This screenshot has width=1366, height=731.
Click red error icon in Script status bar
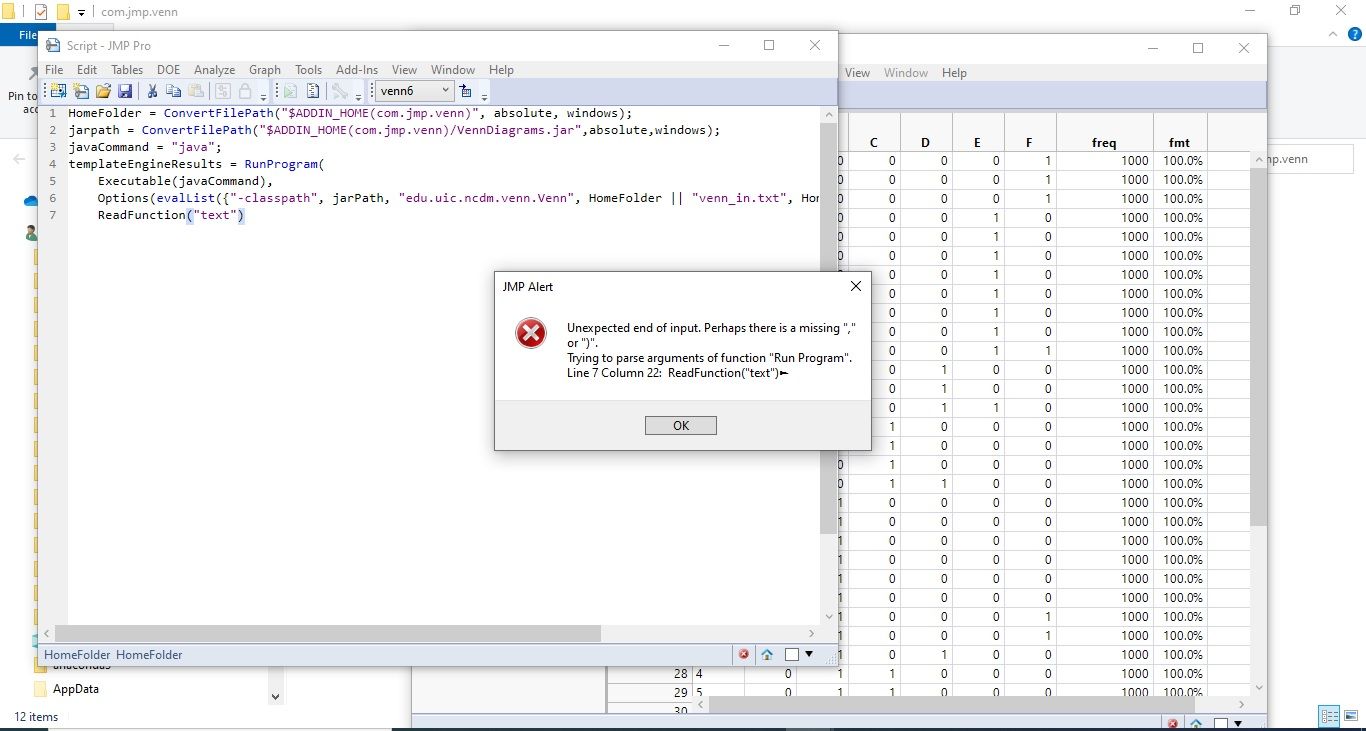(744, 654)
